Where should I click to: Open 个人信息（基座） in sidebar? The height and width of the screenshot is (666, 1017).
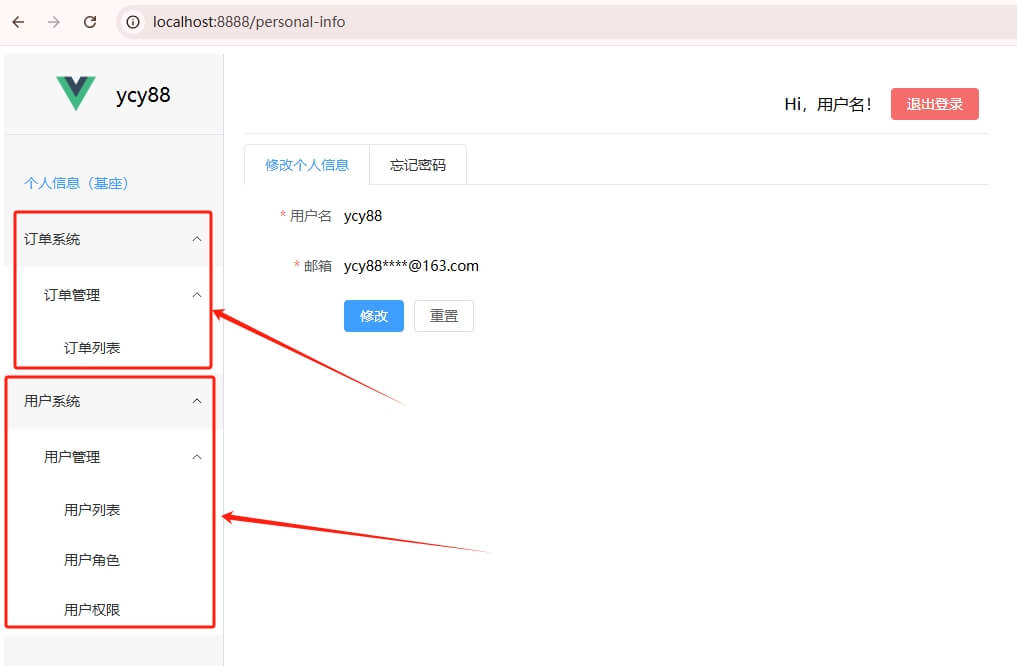click(x=76, y=183)
